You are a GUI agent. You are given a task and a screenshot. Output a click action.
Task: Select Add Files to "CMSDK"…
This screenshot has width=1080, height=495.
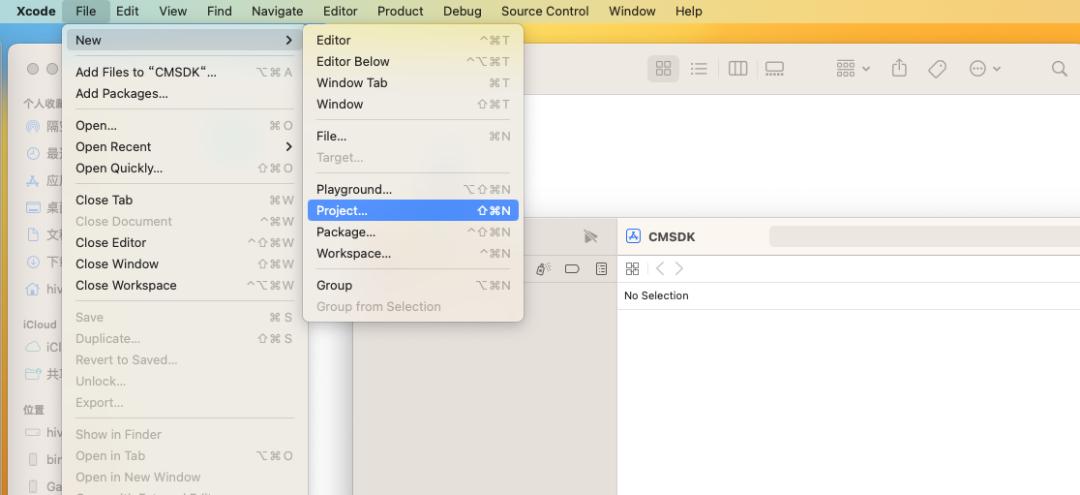(x=183, y=72)
